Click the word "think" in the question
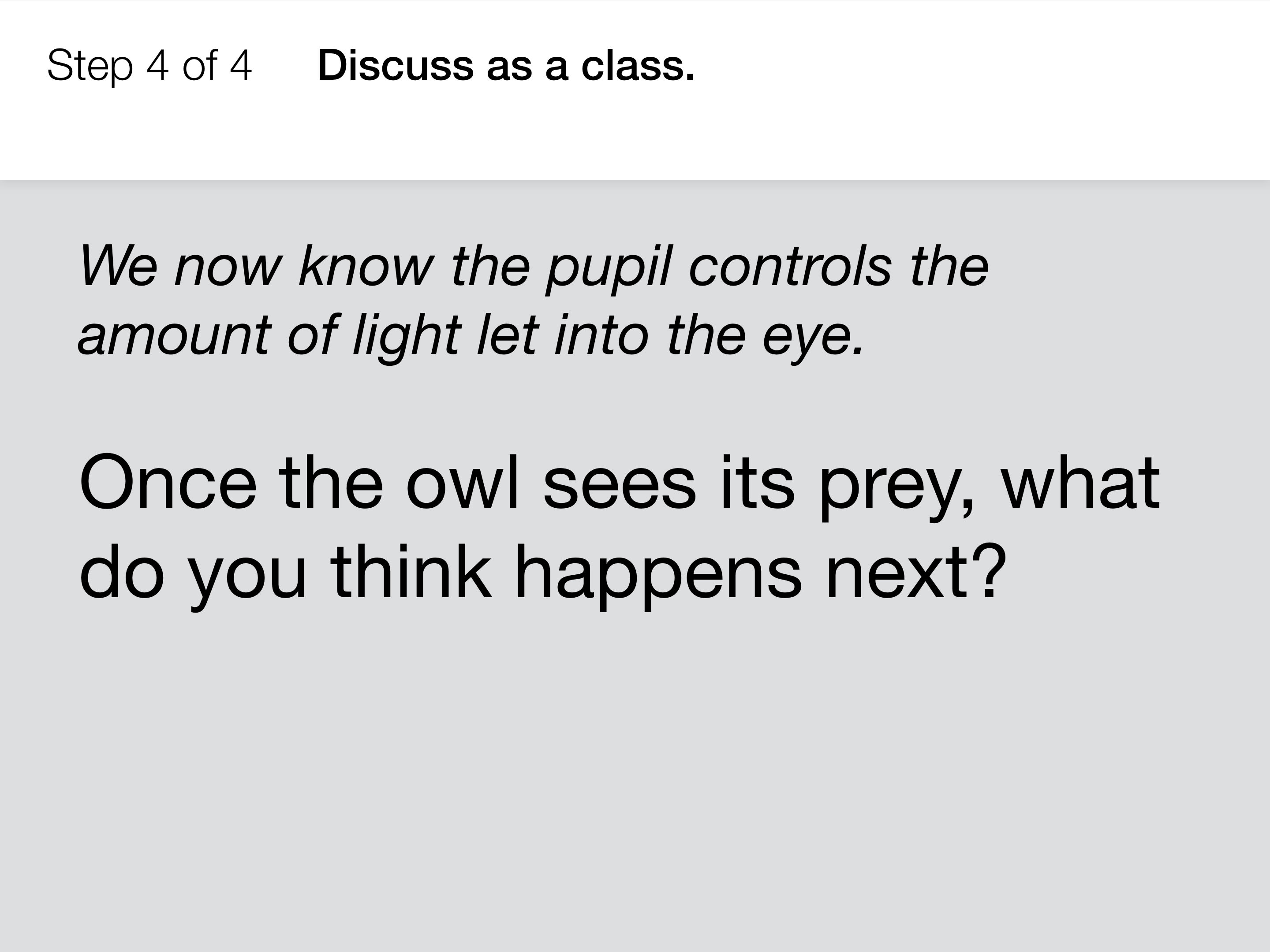Image resolution: width=1270 pixels, height=952 pixels. (x=411, y=571)
